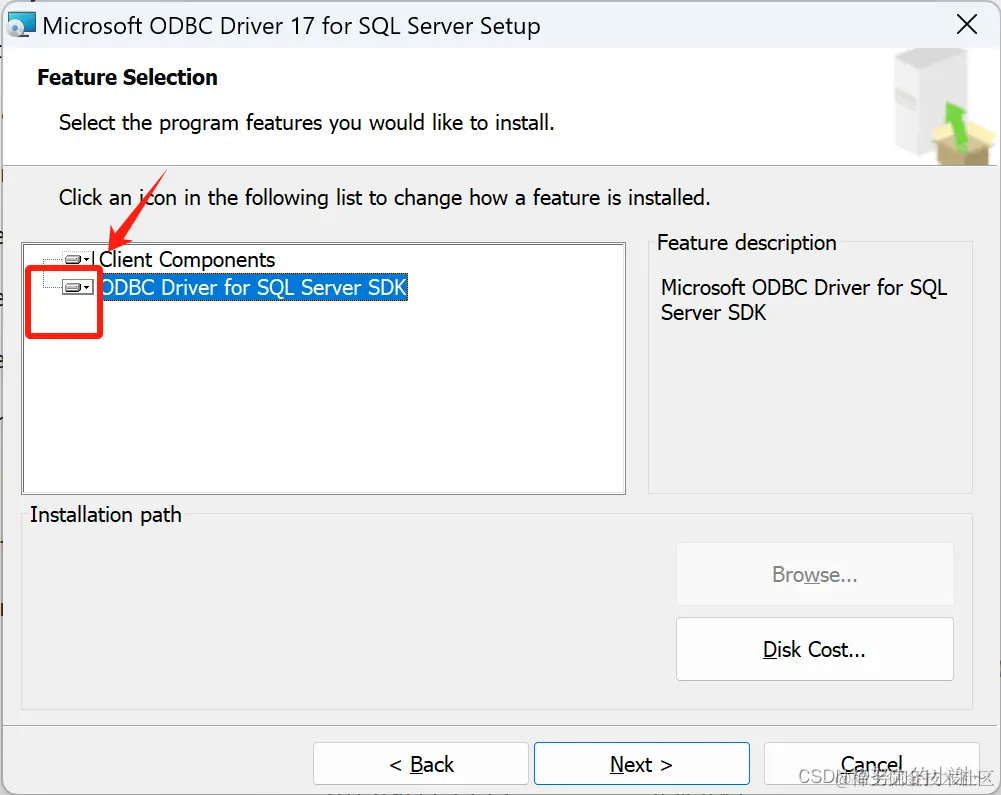Close the Setup window

(967, 25)
